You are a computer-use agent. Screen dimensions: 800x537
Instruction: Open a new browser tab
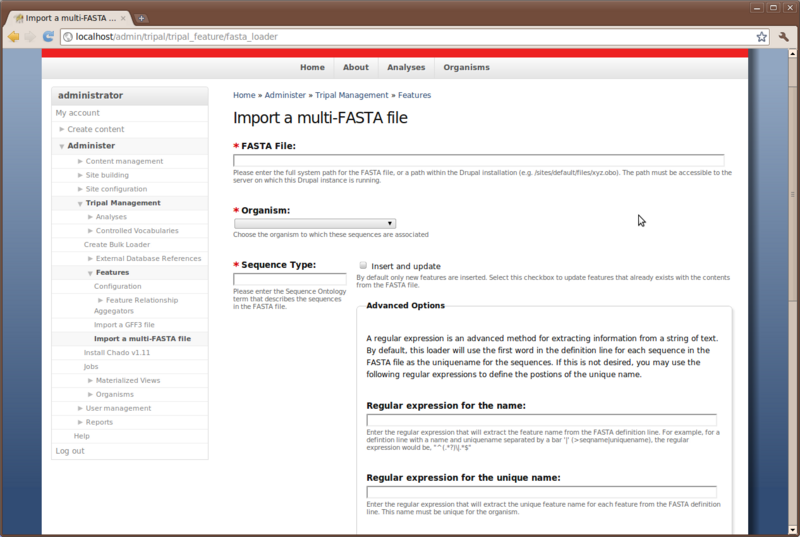(x=141, y=18)
